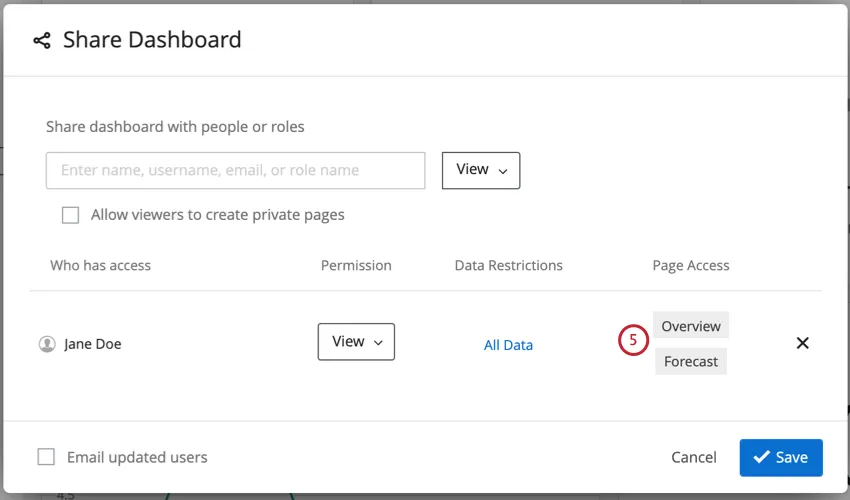
Task: Click the Jane Doe name entry
Action: [93, 344]
